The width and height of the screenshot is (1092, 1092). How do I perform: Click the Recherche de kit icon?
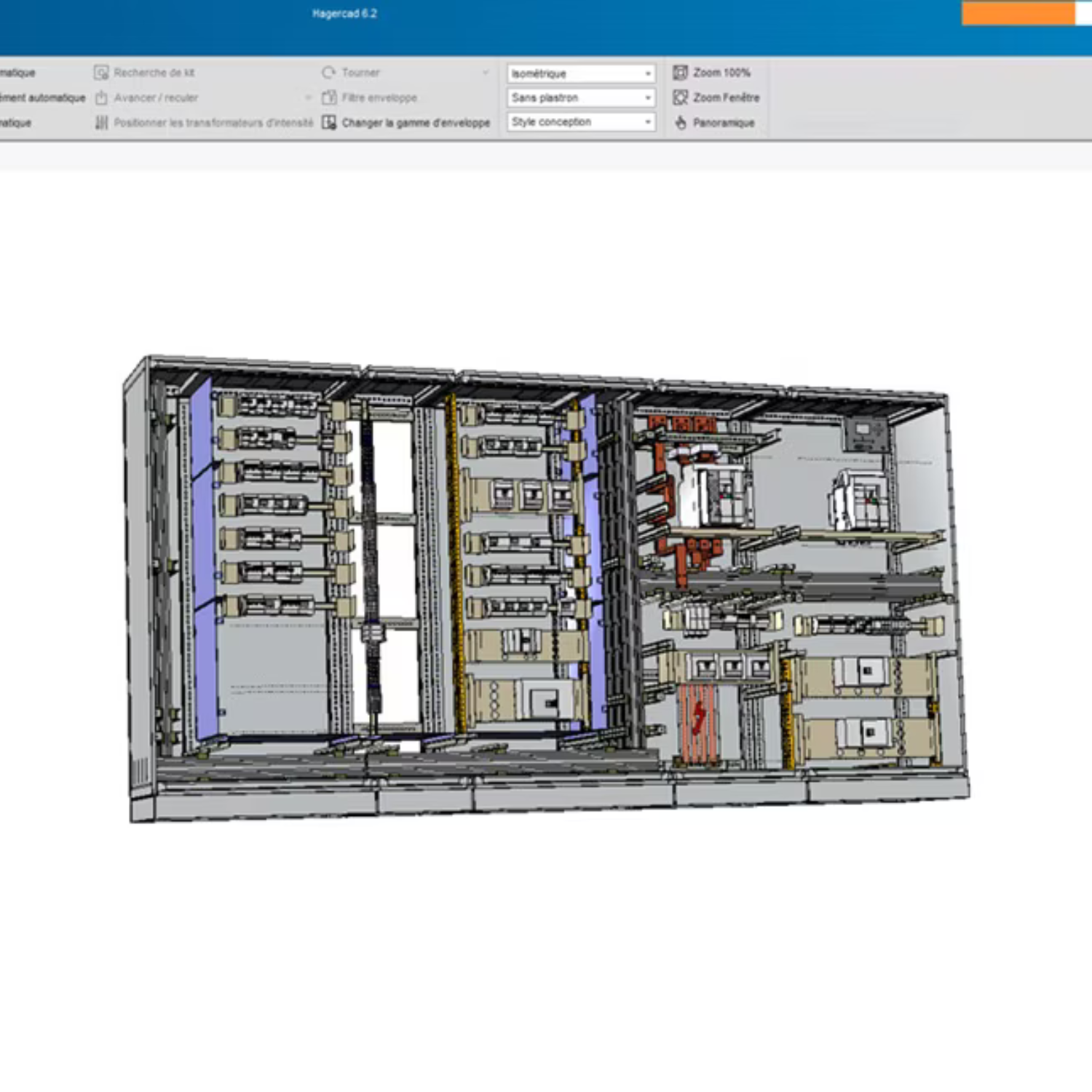101,73
